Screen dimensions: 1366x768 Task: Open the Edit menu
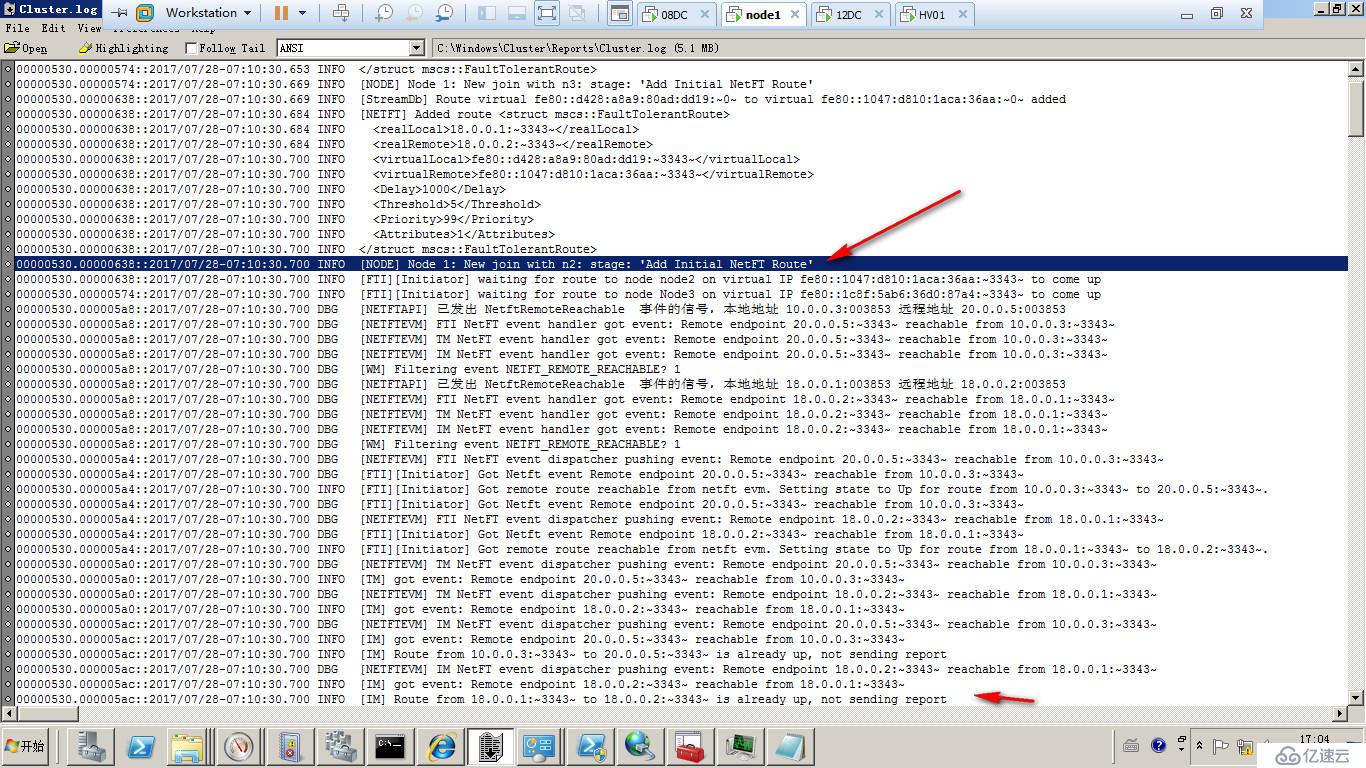pyautogui.click(x=53, y=28)
